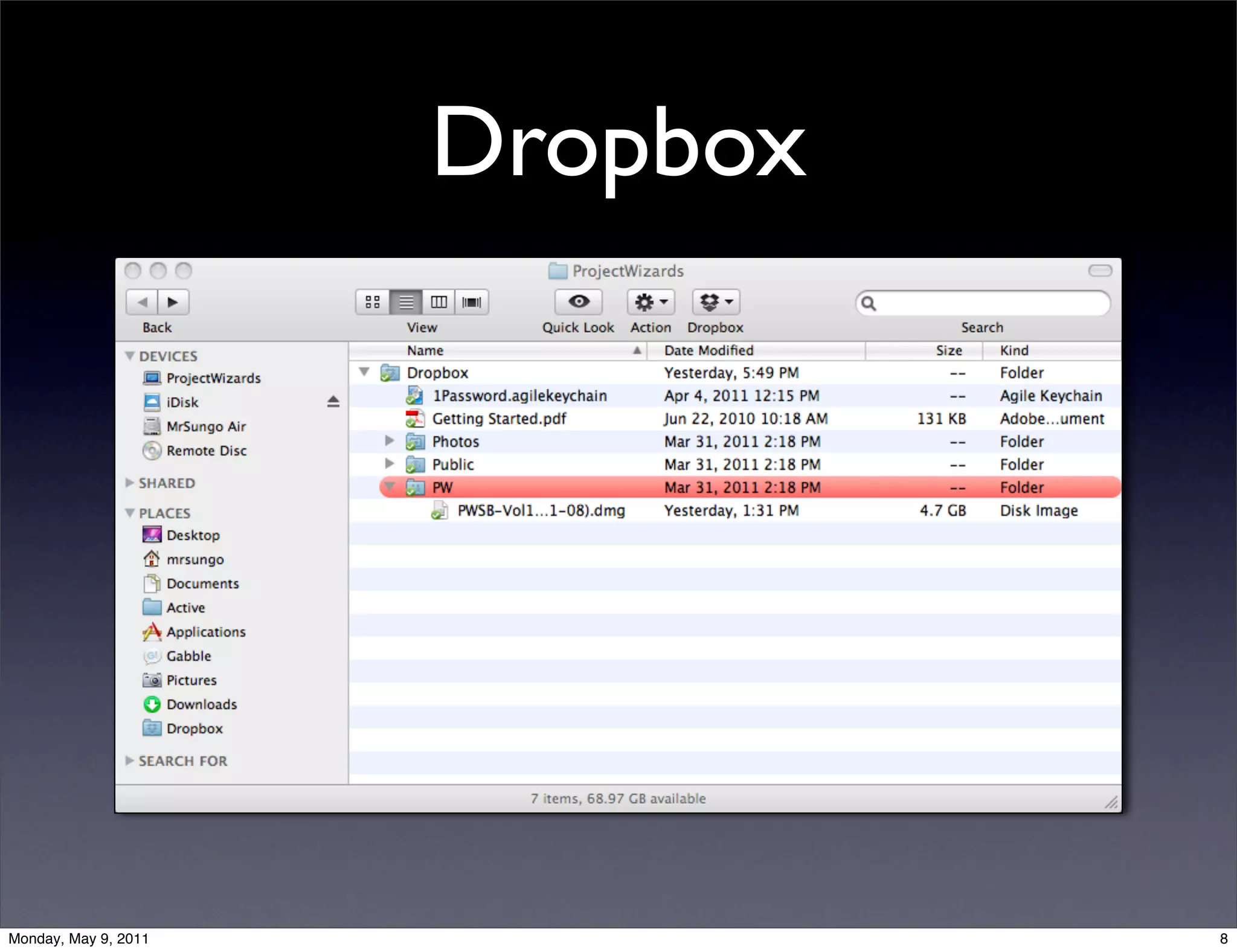Open the Dropbox toolbar dropdown menu
The width and height of the screenshot is (1237, 952).
pyautogui.click(x=716, y=302)
